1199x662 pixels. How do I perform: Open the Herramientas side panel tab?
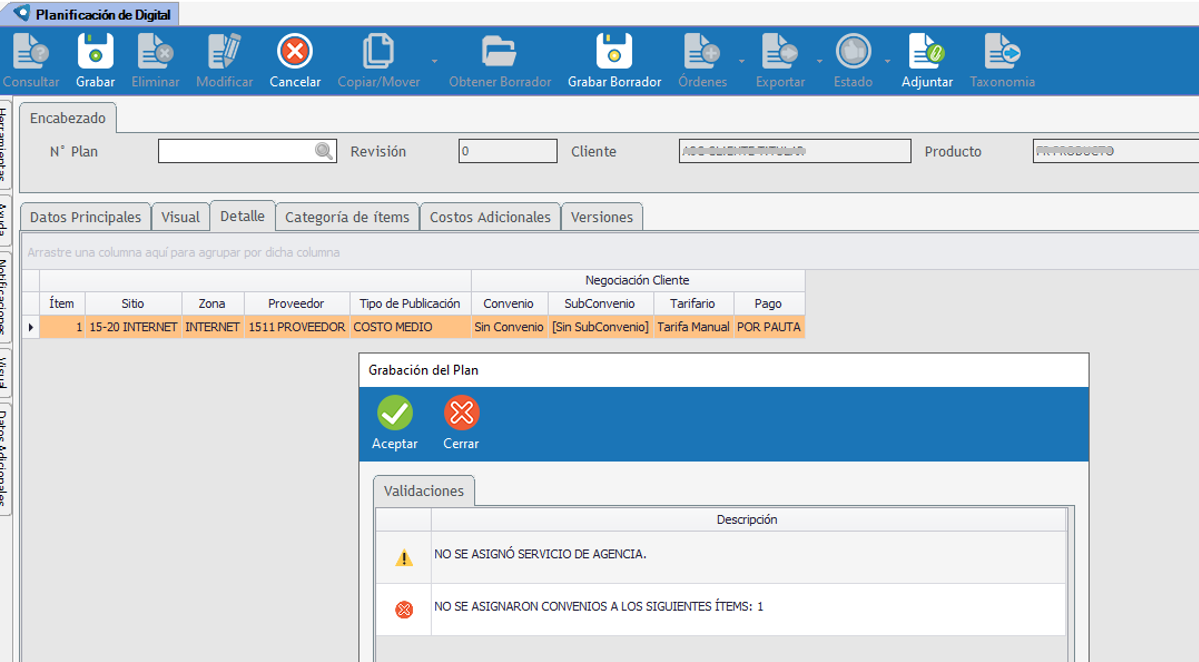[4, 144]
